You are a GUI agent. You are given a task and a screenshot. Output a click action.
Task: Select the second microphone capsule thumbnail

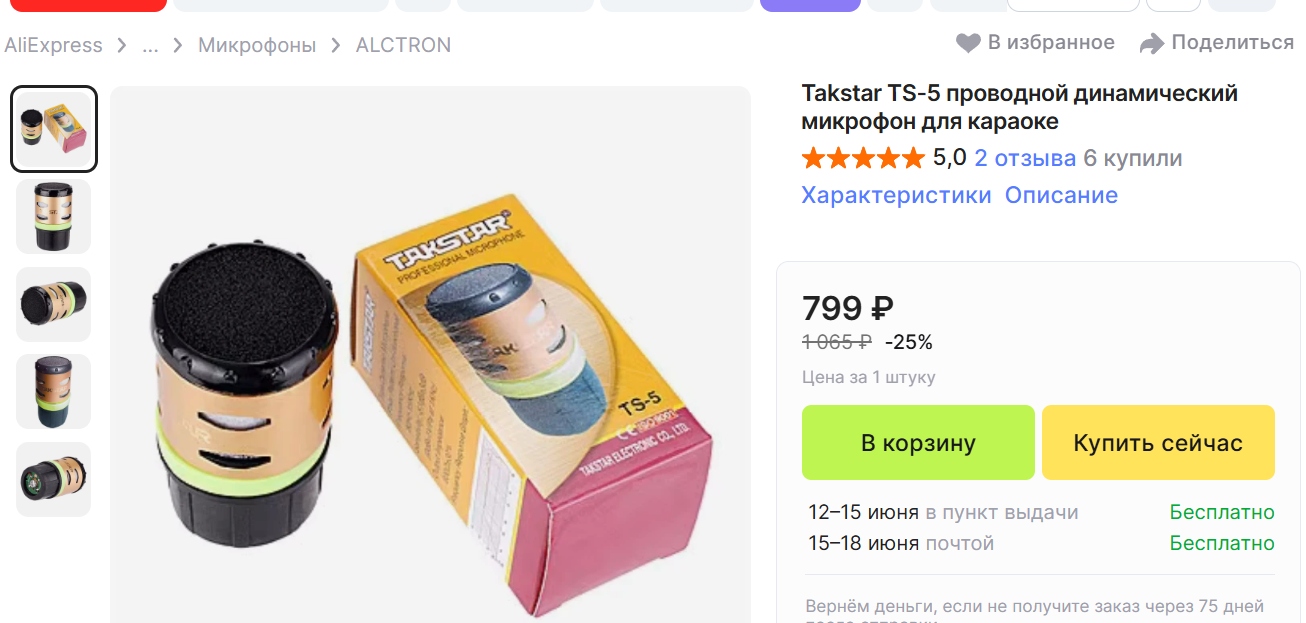click(x=54, y=216)
